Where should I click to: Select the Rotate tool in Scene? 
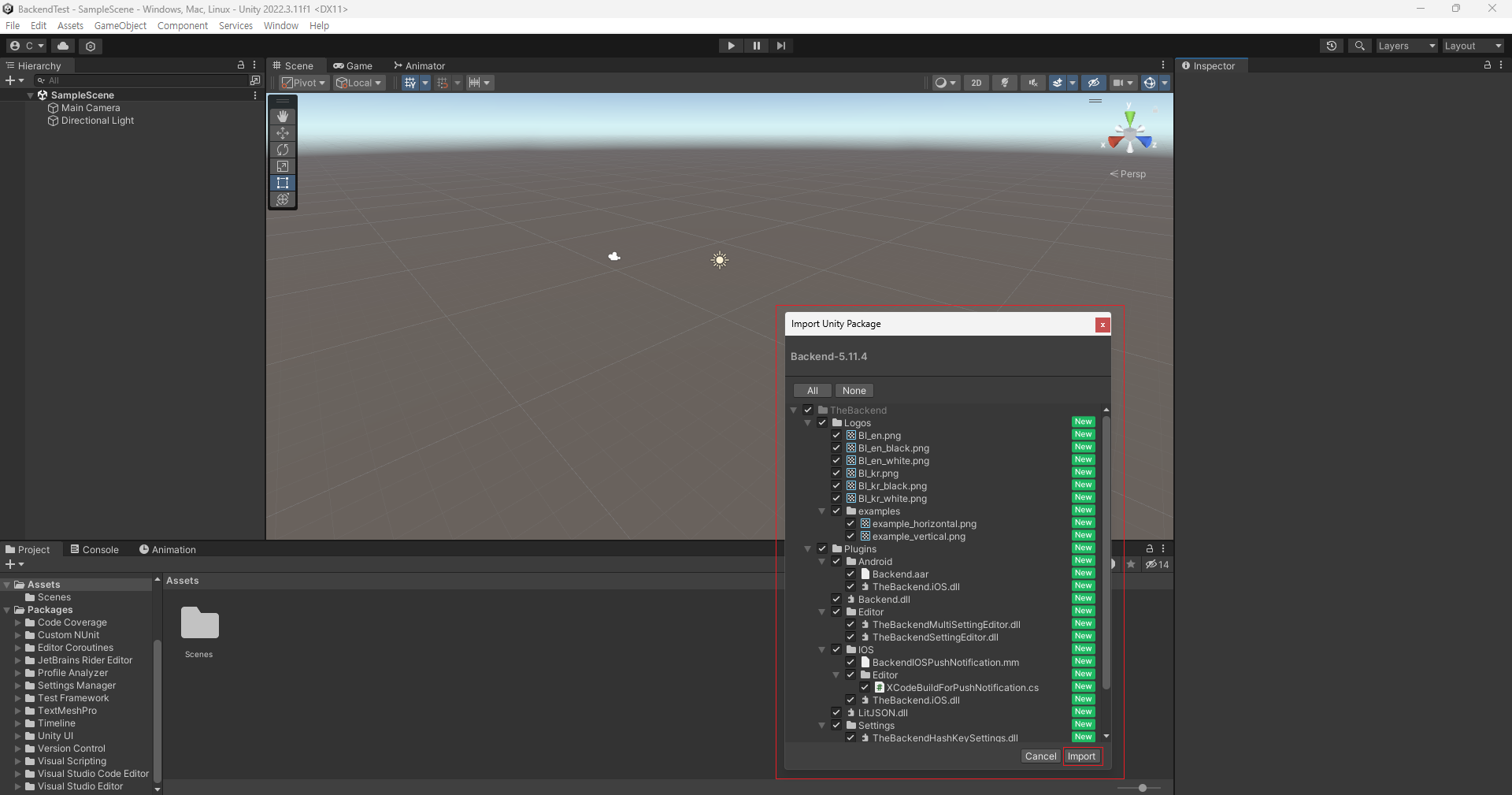tap(283, 150)
